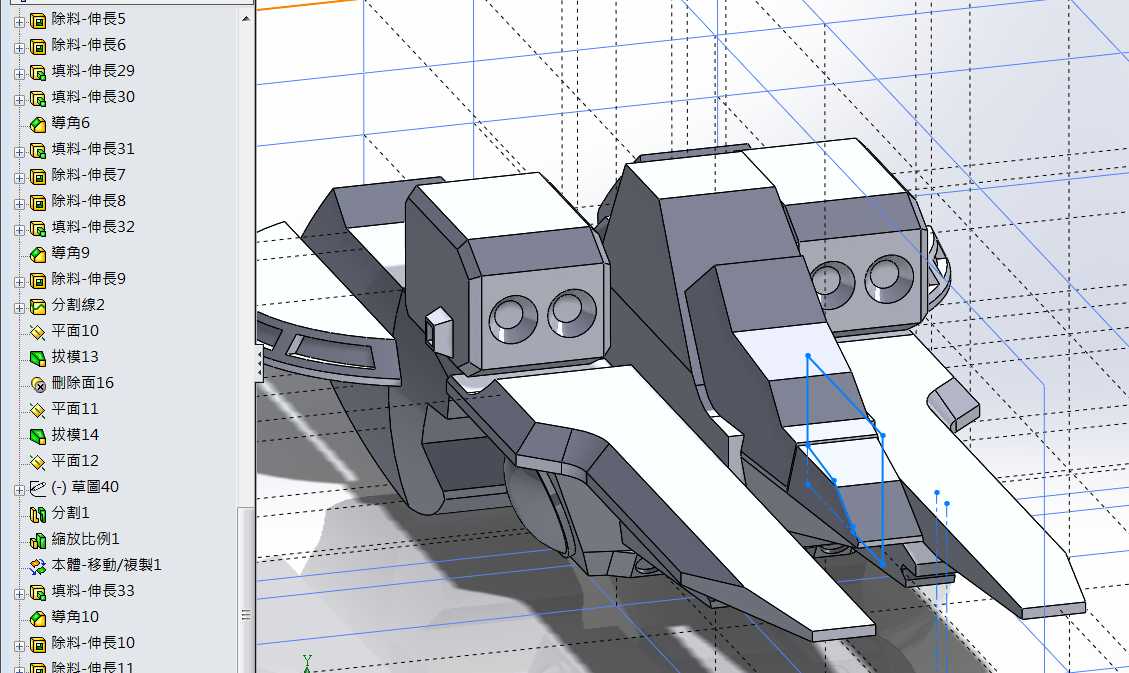The image size is (1129, 673).
Task: Click the 草圖40 sketch icon
Action: pyautogui.click(x=37, y=488)
